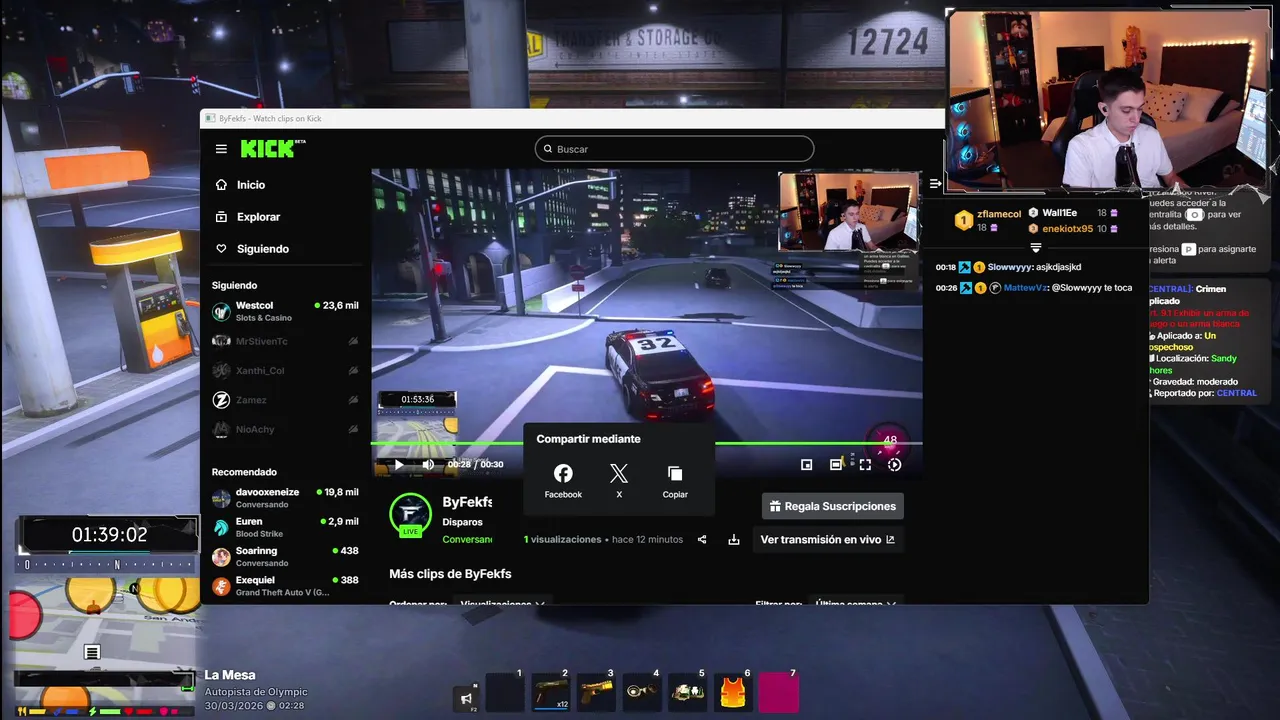
Task: Click the Exequiel channel avatar
Action: [221, 586]
